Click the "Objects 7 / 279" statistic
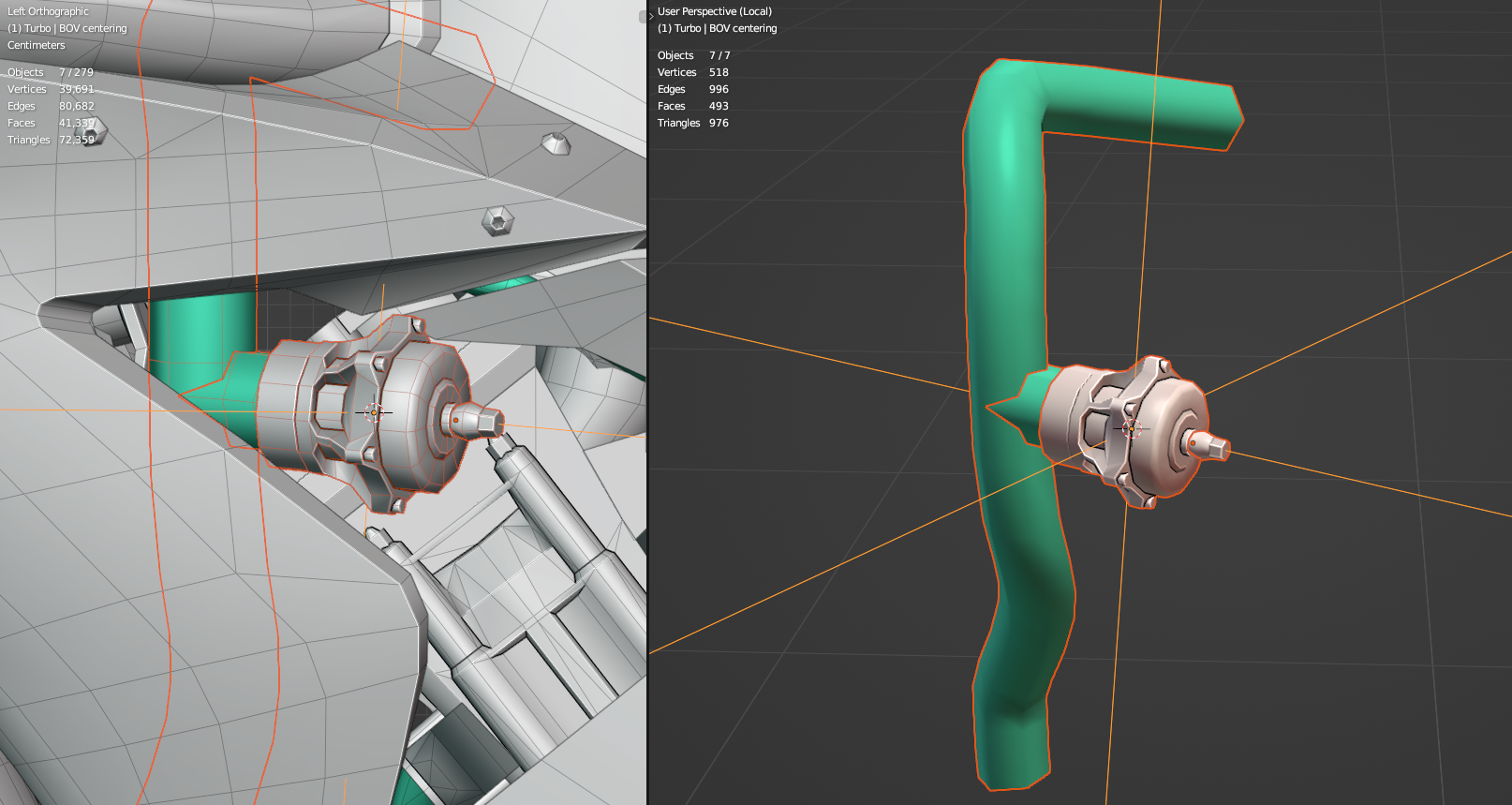1512x805 pixels. click(51, 72)
